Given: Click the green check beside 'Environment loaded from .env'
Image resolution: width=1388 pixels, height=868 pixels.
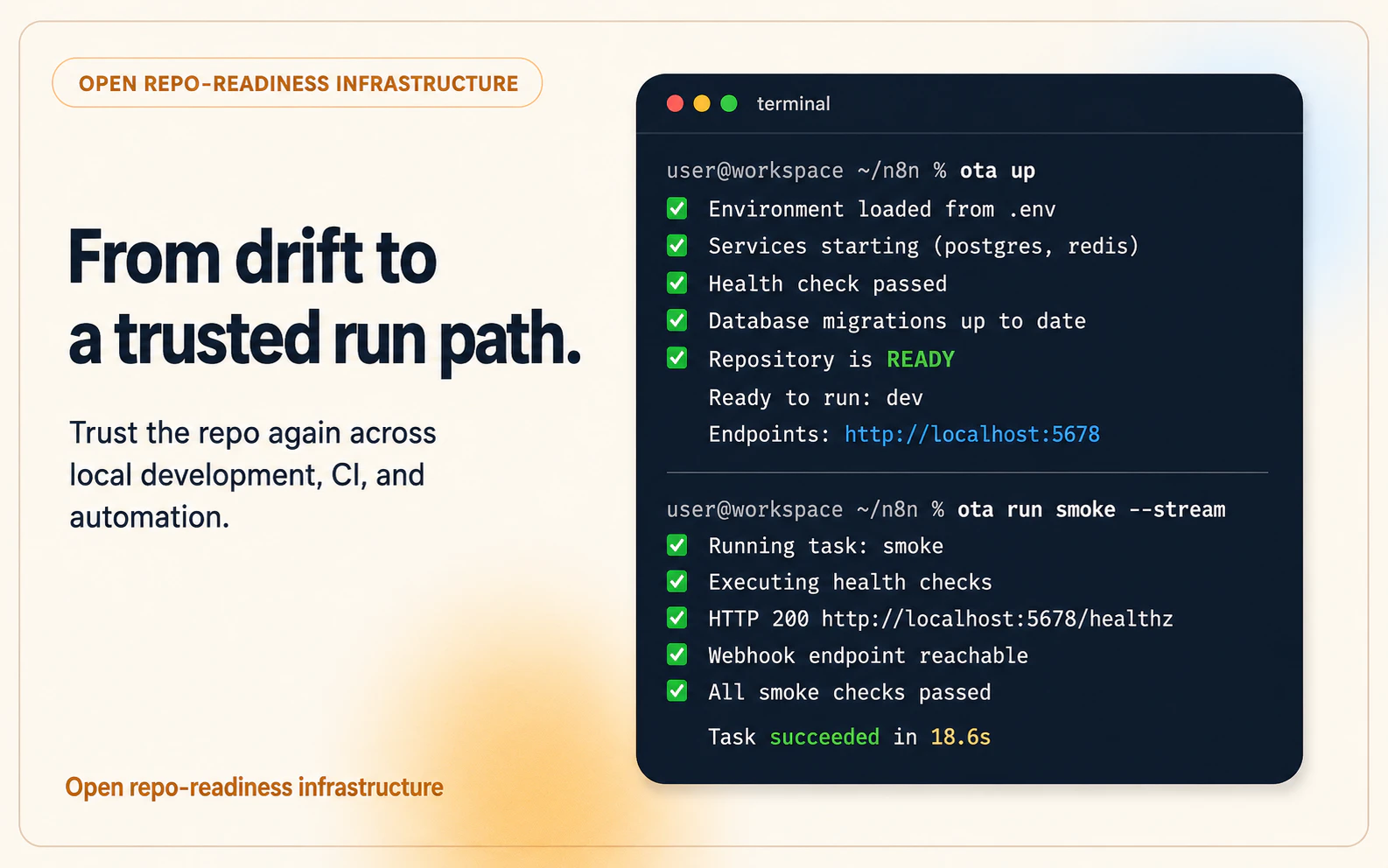Looking at the screenshot, I should tap(676, 208).
